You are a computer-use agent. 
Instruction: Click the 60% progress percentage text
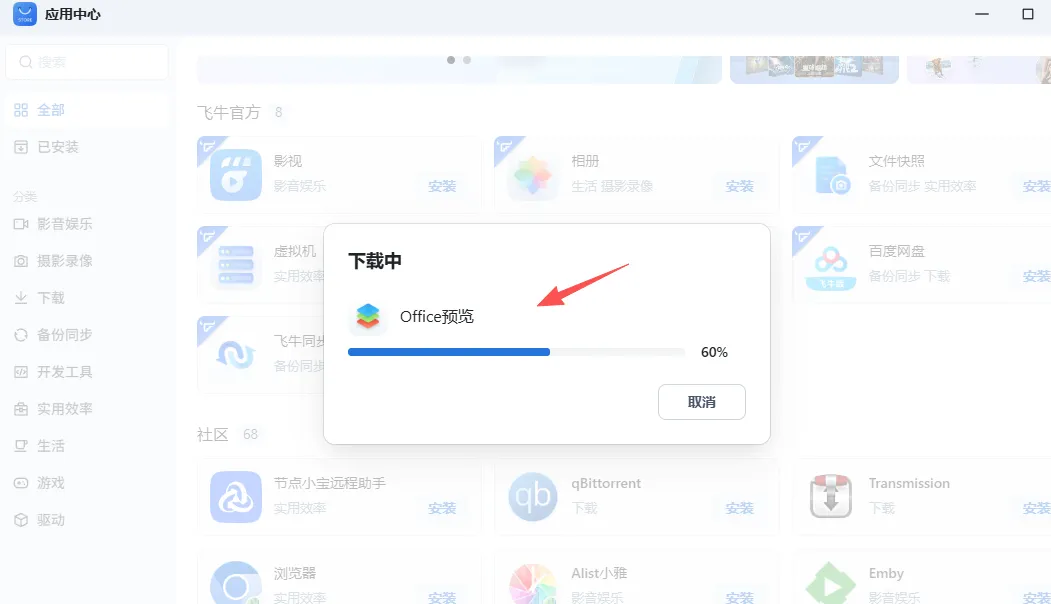tap(715, 352)
